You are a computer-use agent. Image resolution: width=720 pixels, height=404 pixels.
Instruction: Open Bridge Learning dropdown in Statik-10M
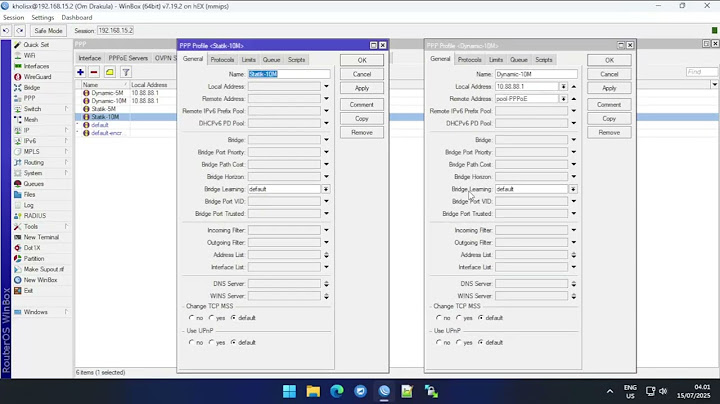[x=326, y=189]
